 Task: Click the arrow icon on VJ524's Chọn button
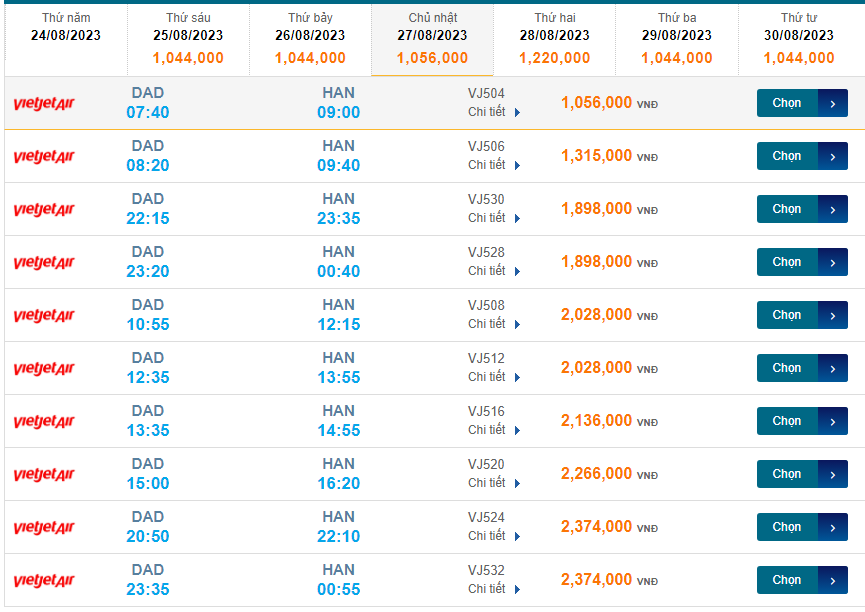click(833, 527)
